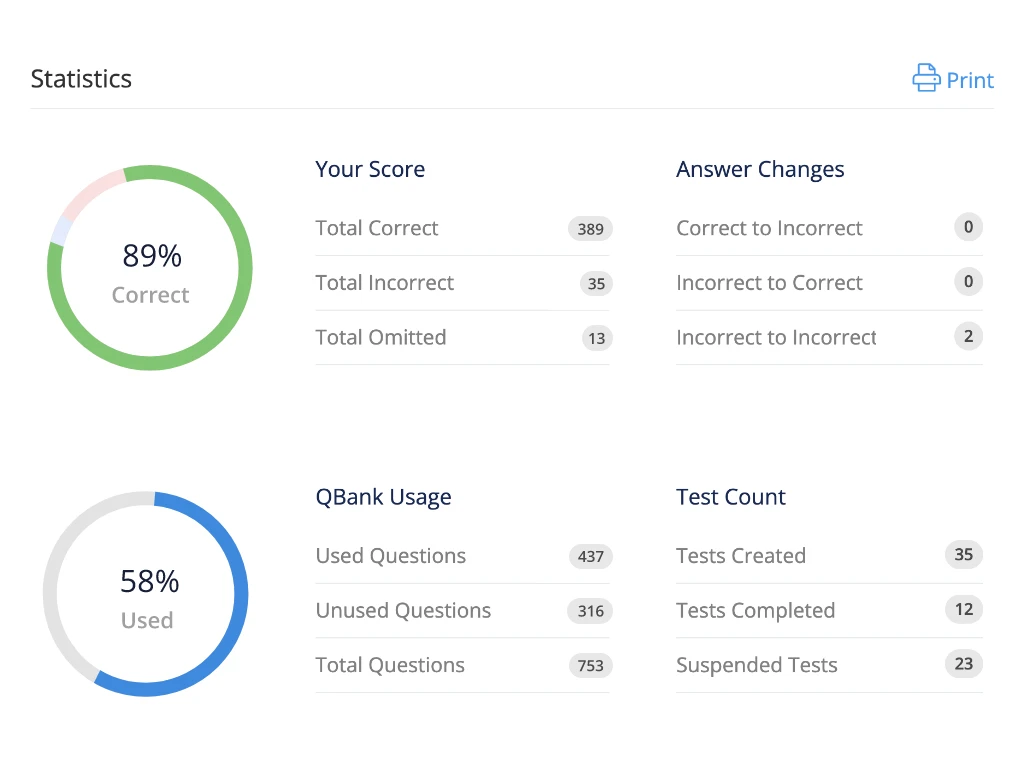Select the 13 Total Omitted badge

[x=597, y=338]
